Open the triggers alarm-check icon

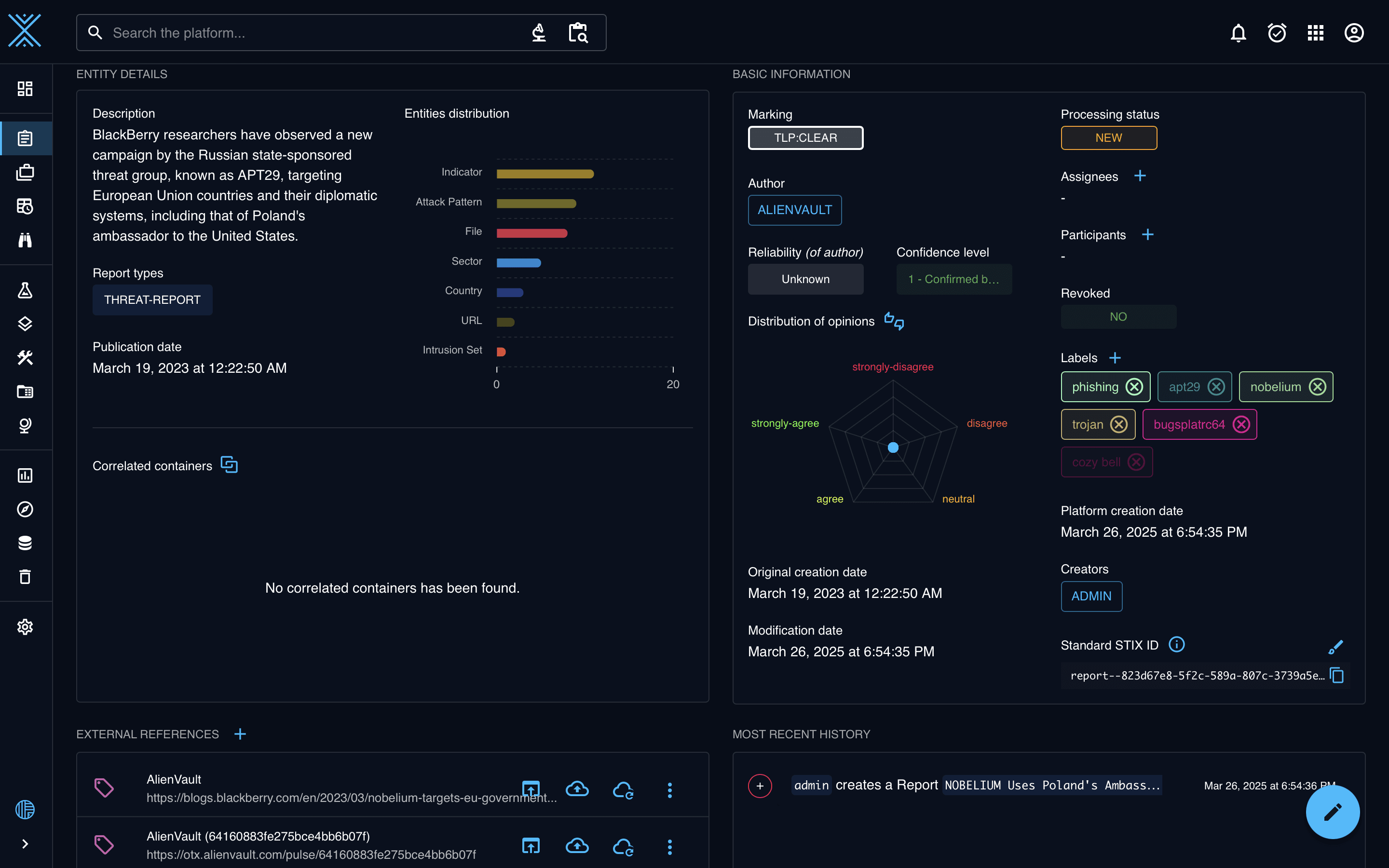coord(1277,33)
